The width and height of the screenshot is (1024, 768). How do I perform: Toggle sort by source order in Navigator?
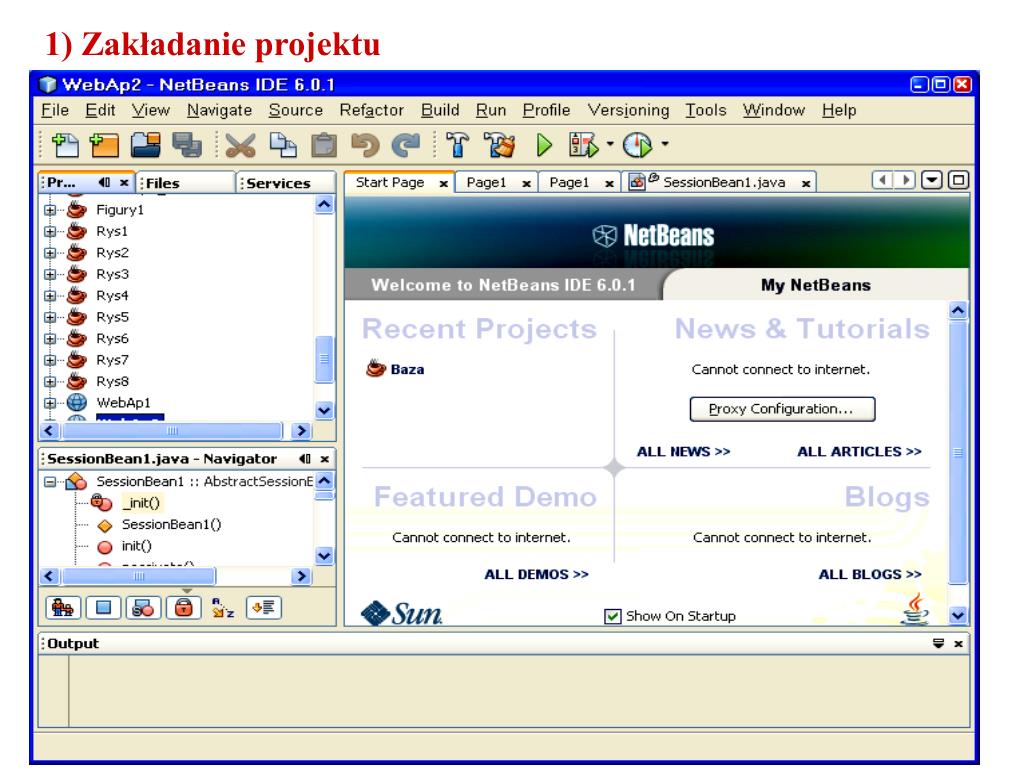coord(264,608)
